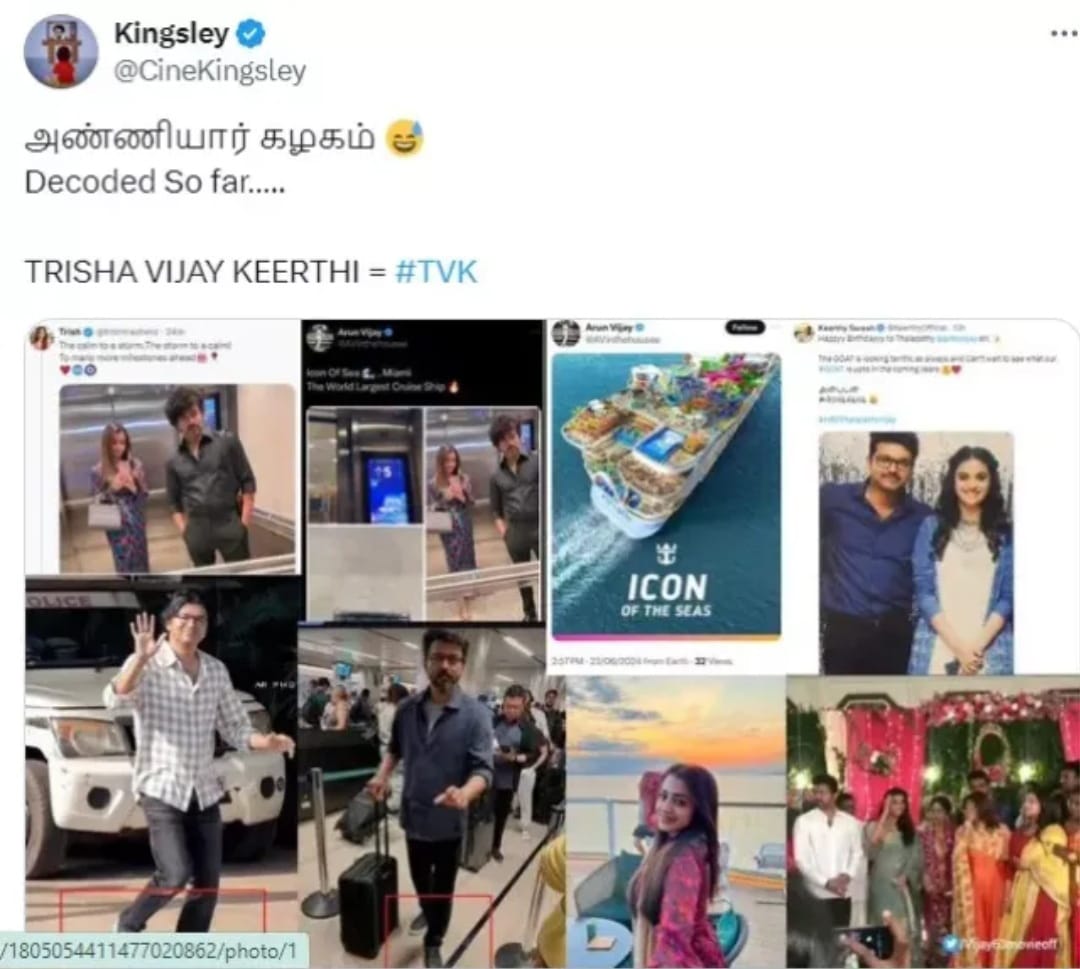
Task: Open the wedding stage group photo
Action: (x=933, y=822)
